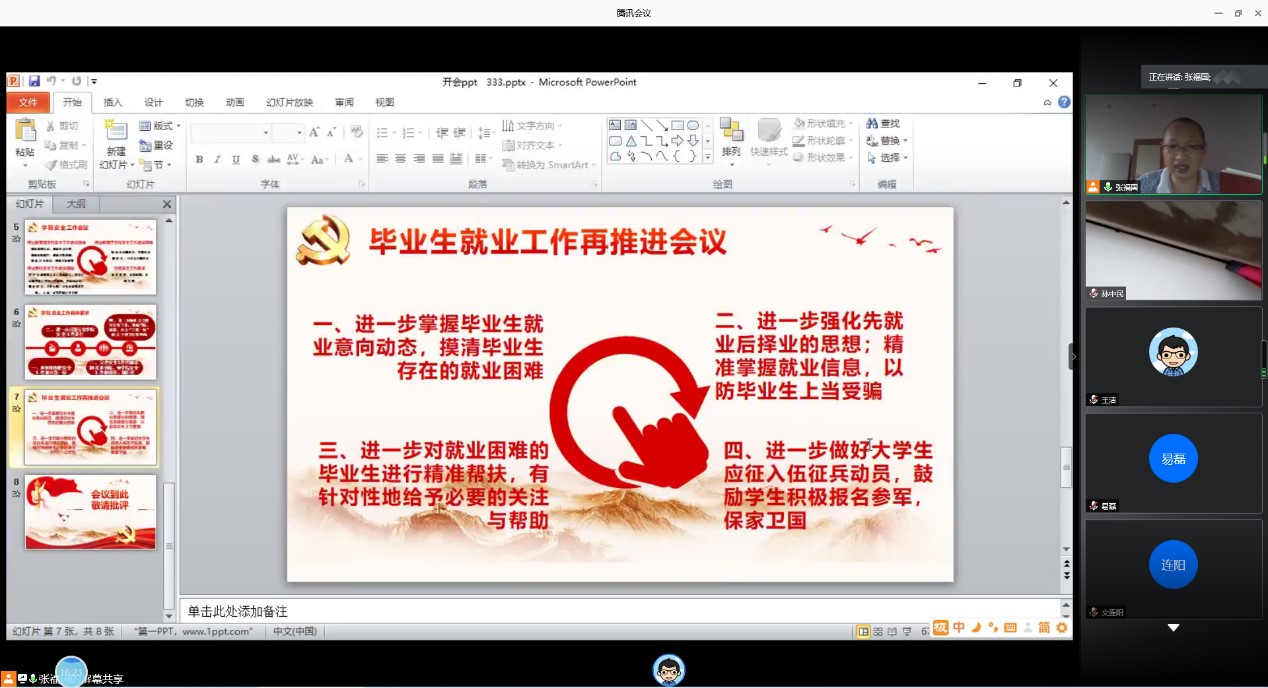Click the notes field 单击此处添加备注
The image size is (1268, 688).
[620, 611]
